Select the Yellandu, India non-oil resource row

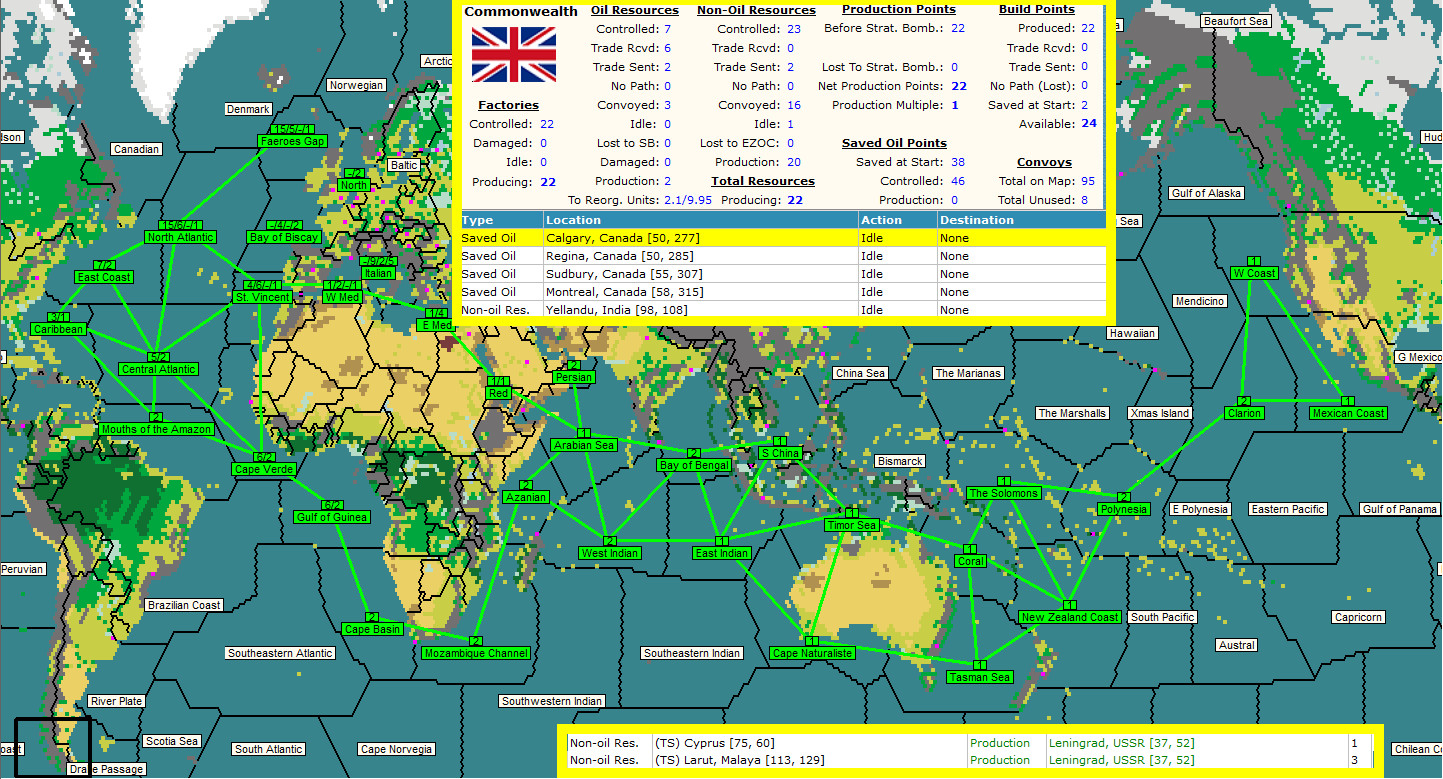pyautogui.click(x=782, y=310)
